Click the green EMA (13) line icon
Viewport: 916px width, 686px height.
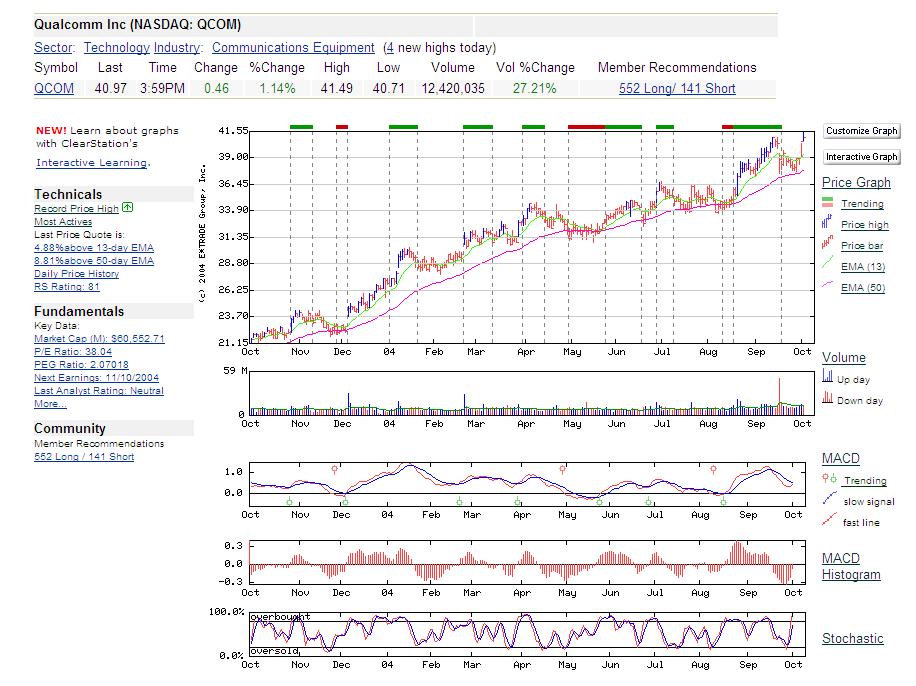[x=828, y=266]
